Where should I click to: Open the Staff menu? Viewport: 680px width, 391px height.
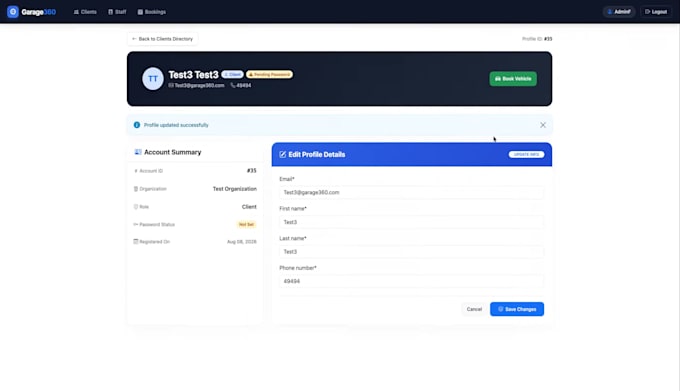point(117,12)
